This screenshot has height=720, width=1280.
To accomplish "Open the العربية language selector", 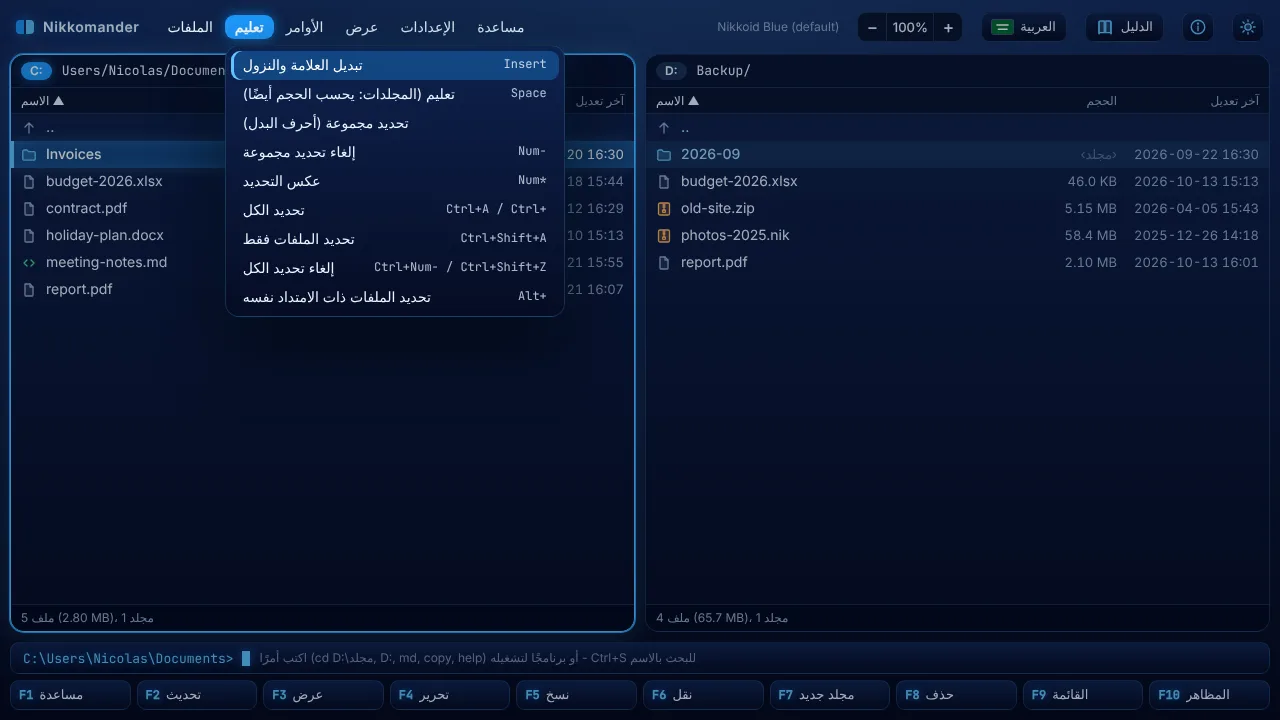I will pyautogui.click(x=1024, y=27).
